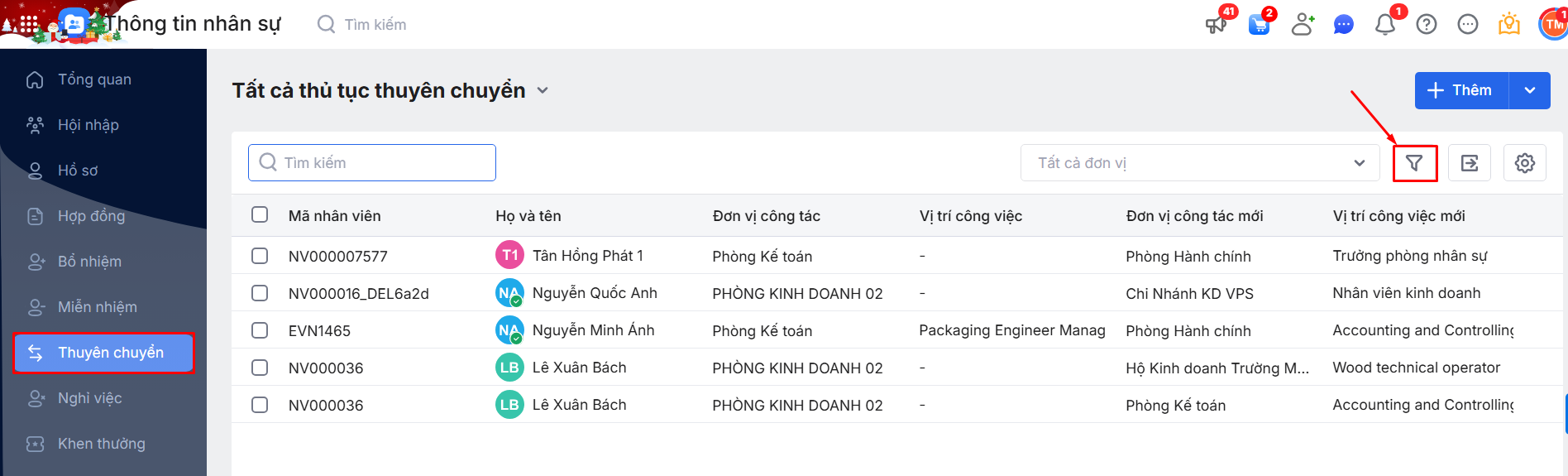Open the filter icon in the table toolbar
This screenshot has width=1568, height=476.
(x=1414, y=163)
